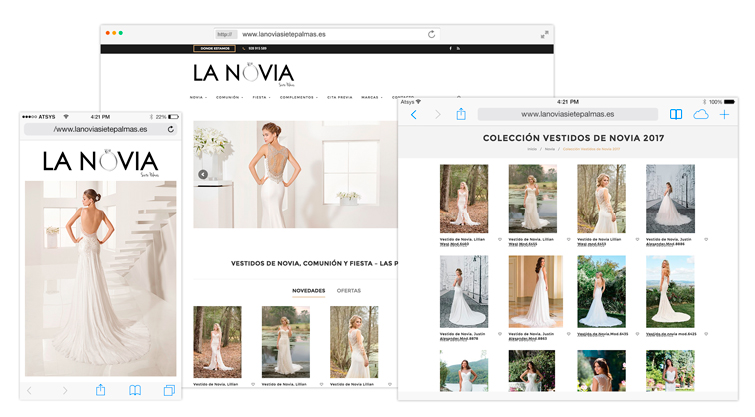
Task: Click the desktop browser URL field
Action: click(327, 34)
